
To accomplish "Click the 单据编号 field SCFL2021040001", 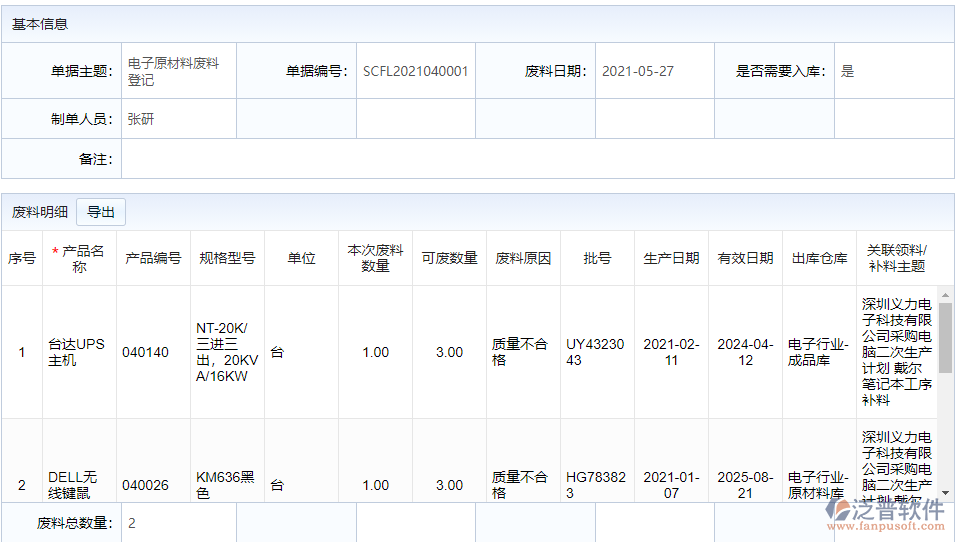I will pos(415,71).
